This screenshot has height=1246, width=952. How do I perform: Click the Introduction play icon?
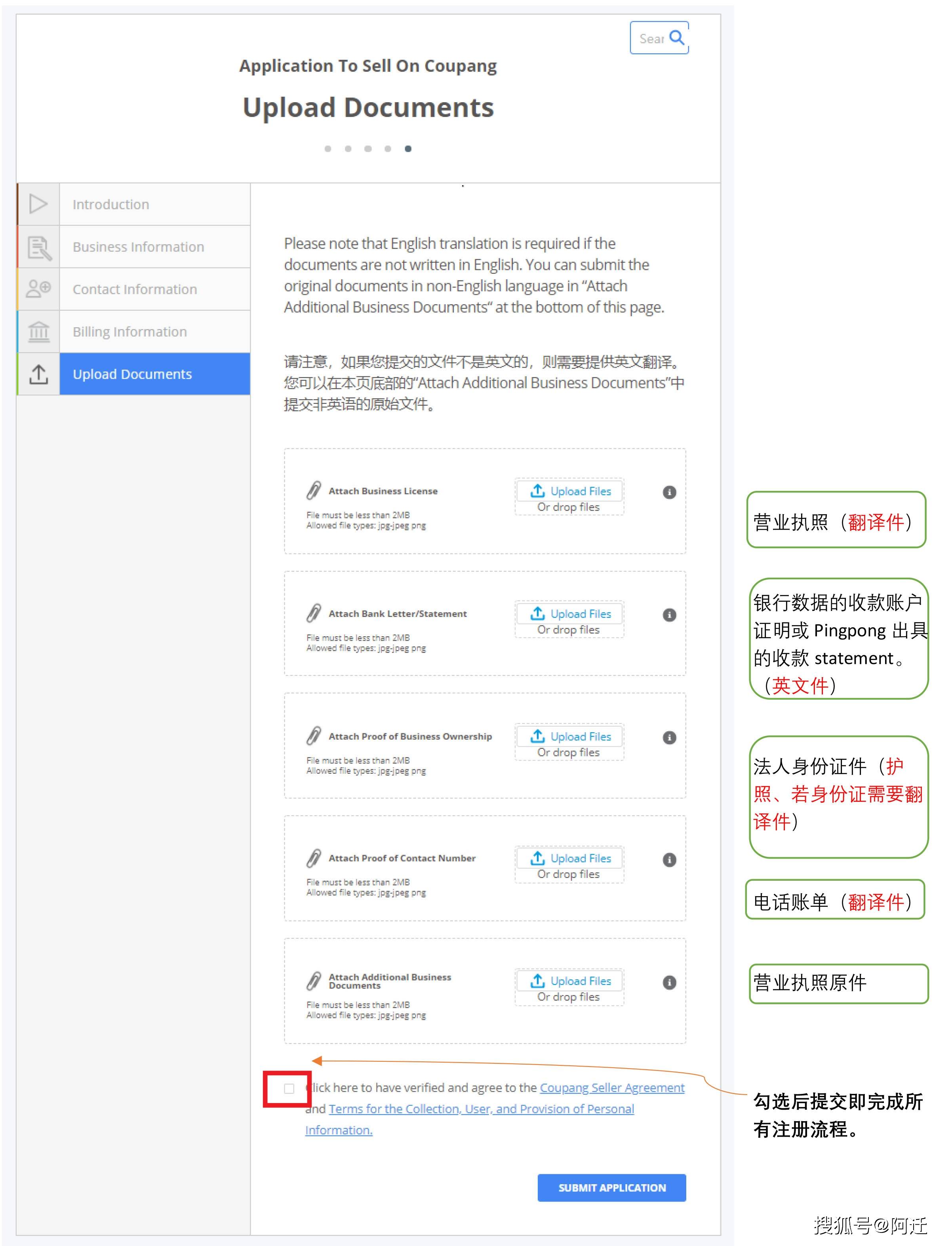(x=38, y=204)
